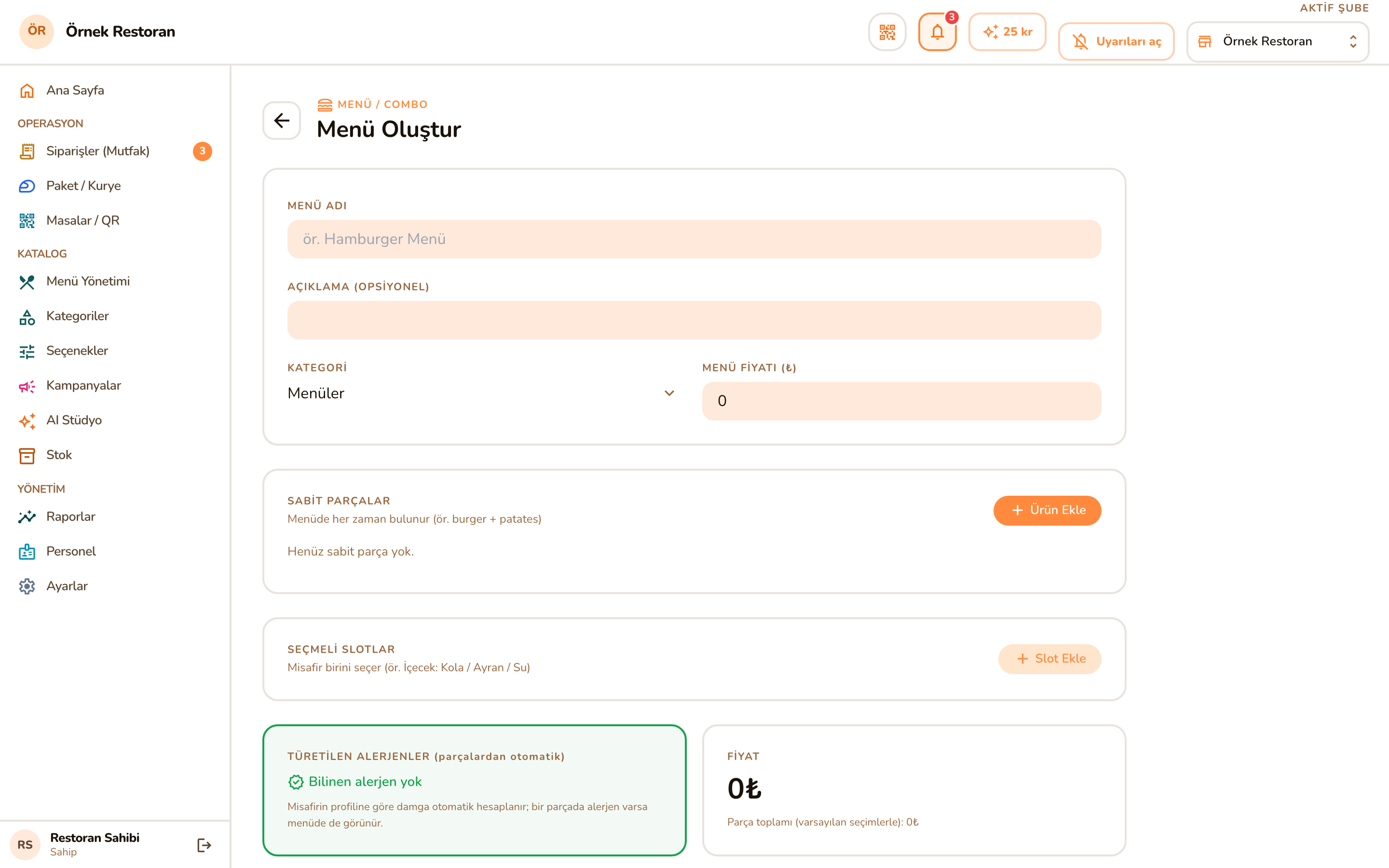Open the Örnek Restoran branch selector

click(x=1278, y=41)
